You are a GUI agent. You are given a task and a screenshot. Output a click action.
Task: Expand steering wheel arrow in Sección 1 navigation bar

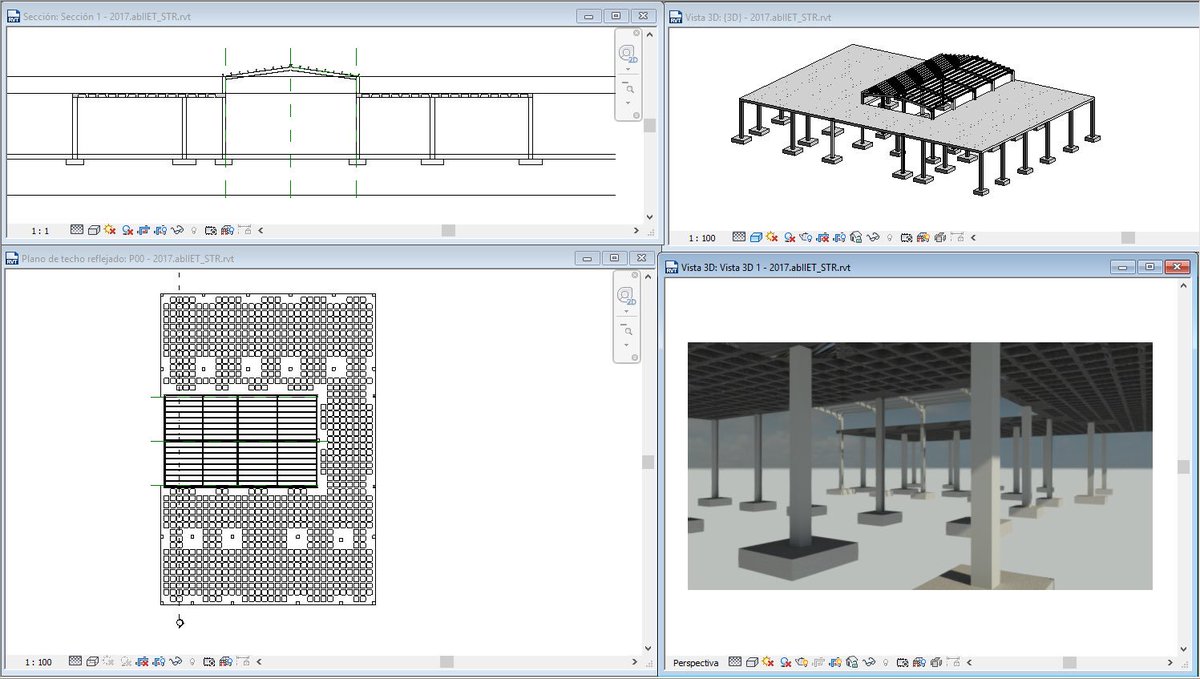(x=628, y=69)
